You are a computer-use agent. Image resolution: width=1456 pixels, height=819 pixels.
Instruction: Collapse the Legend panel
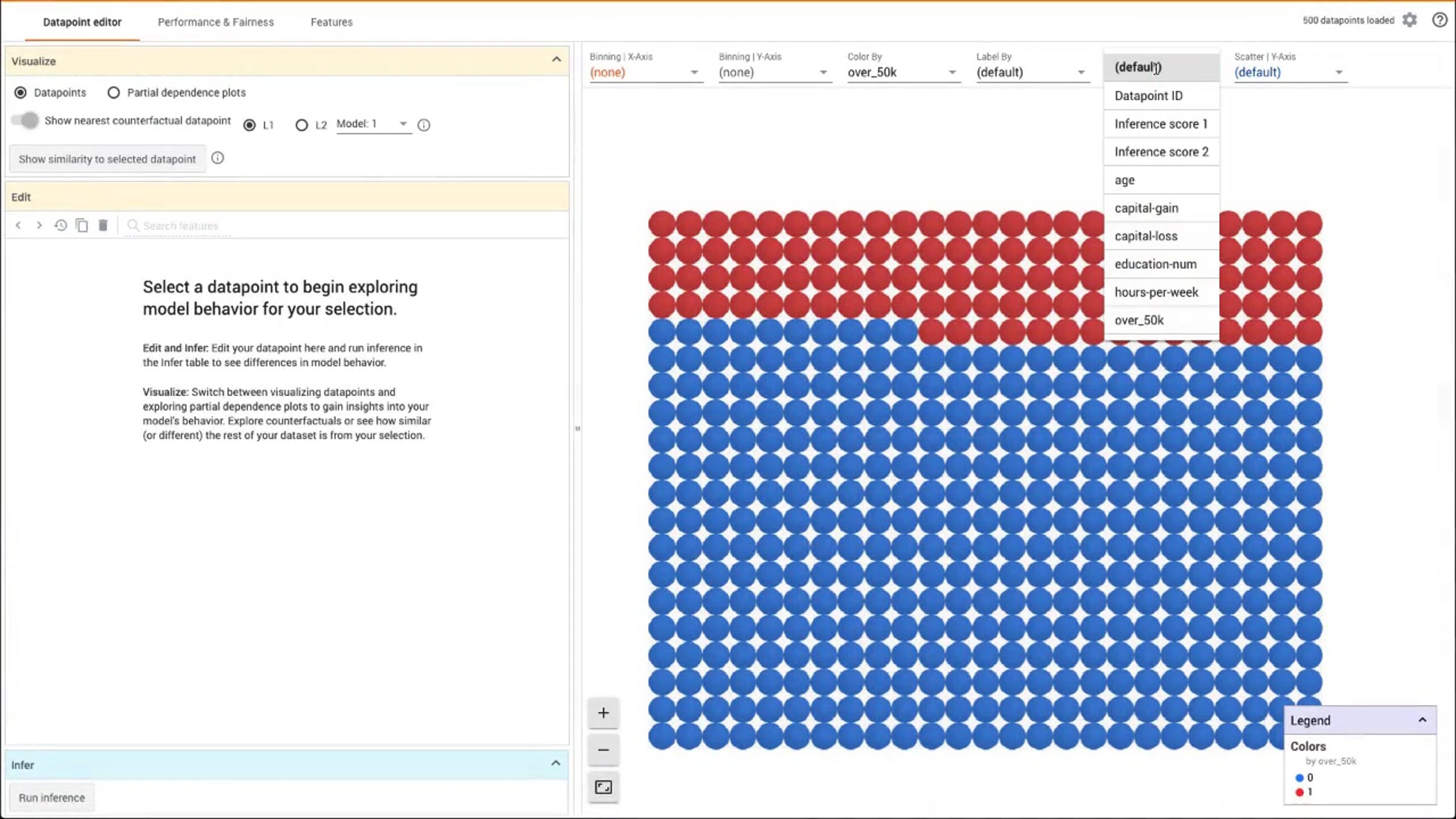tap(1422, 720)
